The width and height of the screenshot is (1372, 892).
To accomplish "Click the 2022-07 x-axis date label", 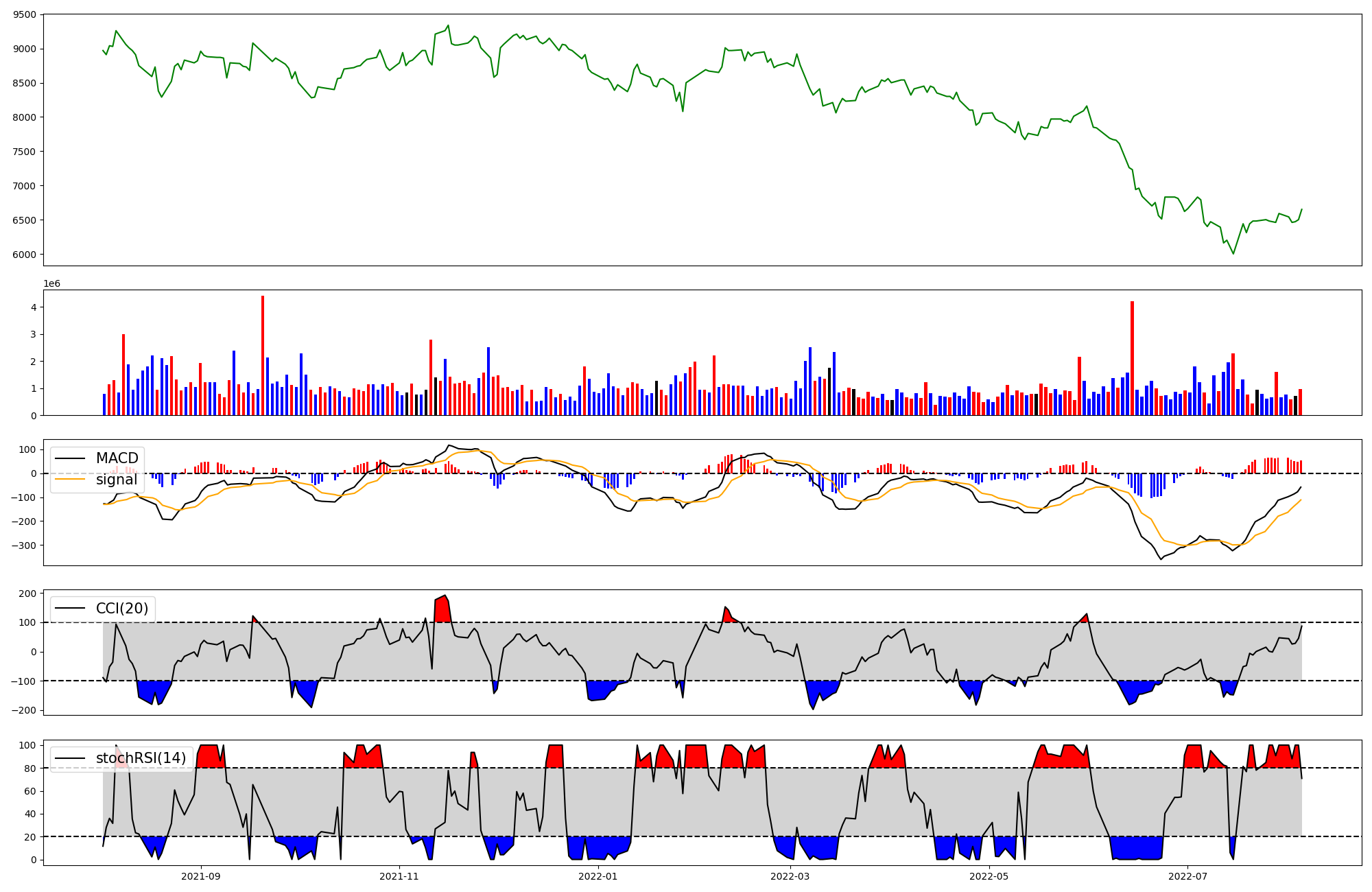I will pyautogui.click(x=1187, y=876).
